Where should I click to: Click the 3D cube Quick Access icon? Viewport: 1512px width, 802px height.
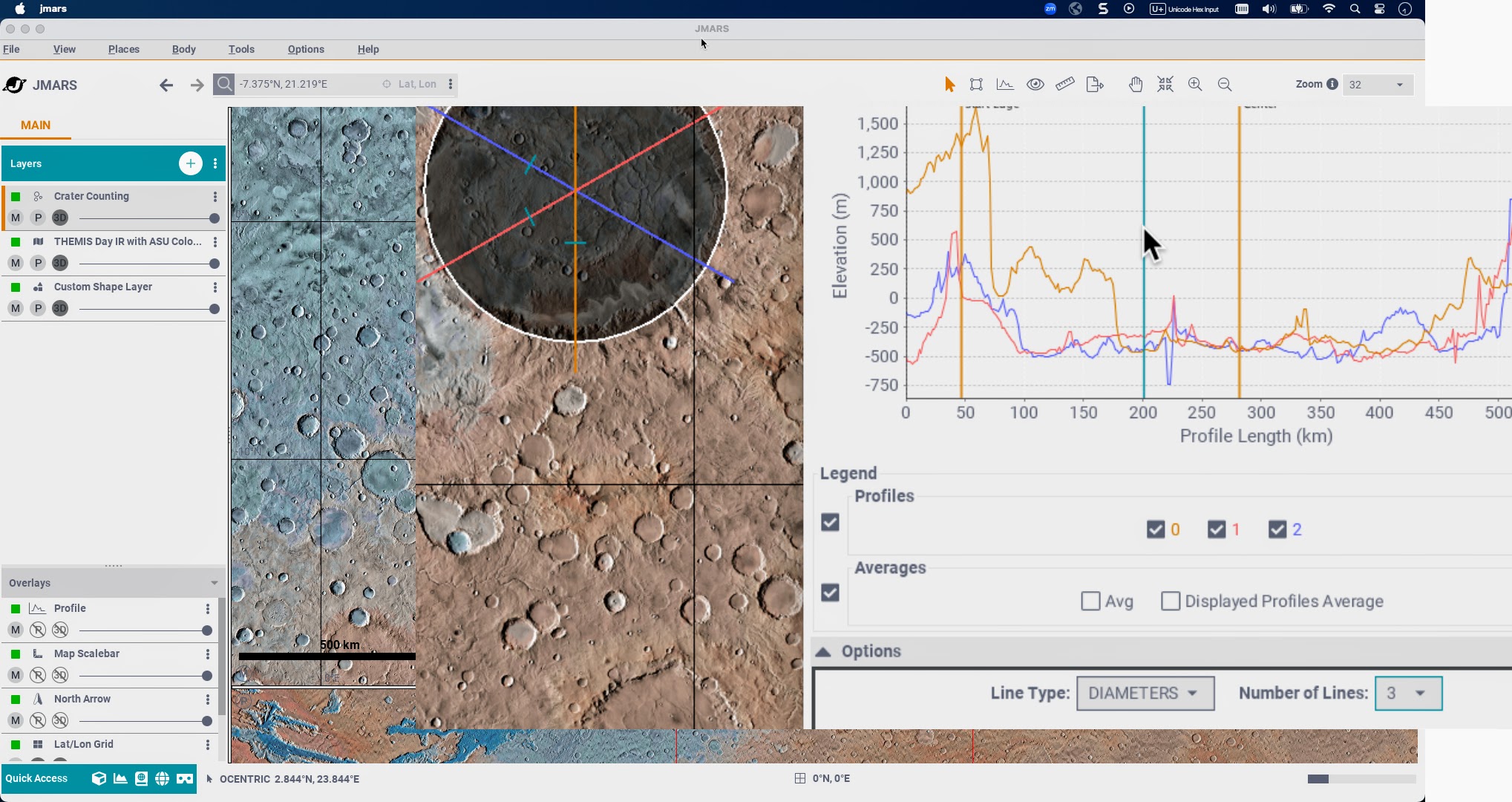(99, 778)
